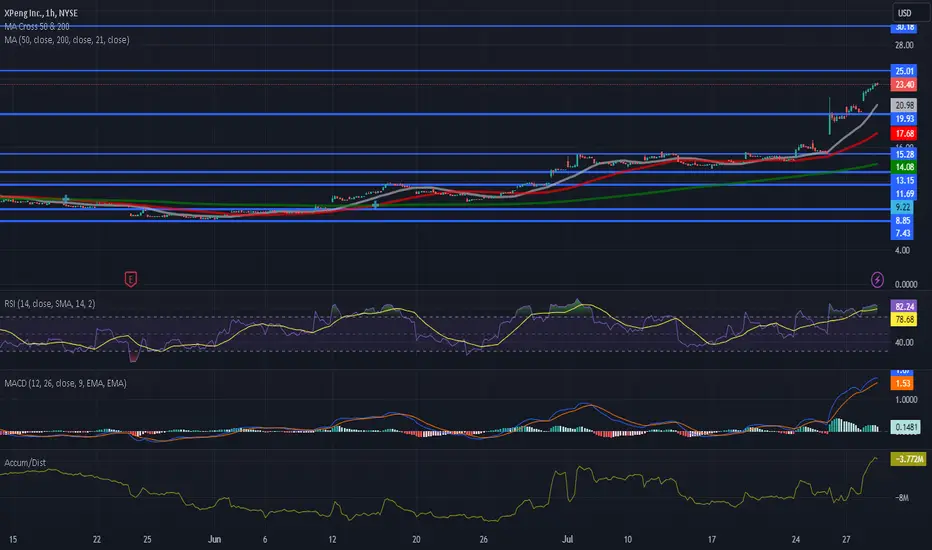The image size is (932, 550).
Task: Click the purple 82.24 RSI value label
Action: click(903, 307)
